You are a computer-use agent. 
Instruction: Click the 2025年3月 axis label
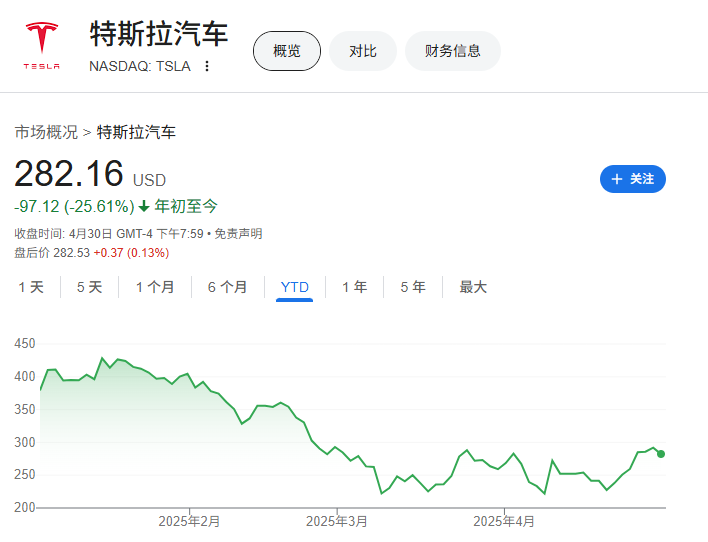coord(336,521)
